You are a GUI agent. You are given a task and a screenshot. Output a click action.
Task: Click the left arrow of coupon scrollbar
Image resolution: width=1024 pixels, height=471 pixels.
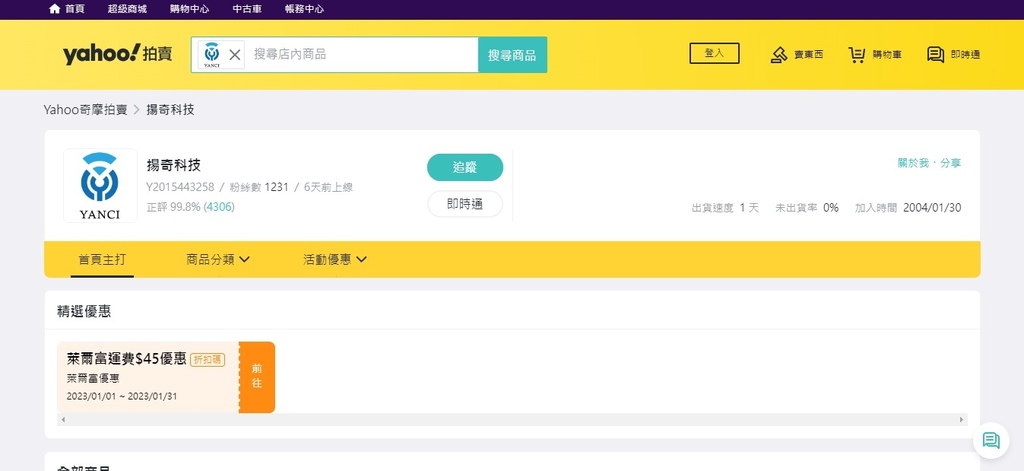point(63,419)
